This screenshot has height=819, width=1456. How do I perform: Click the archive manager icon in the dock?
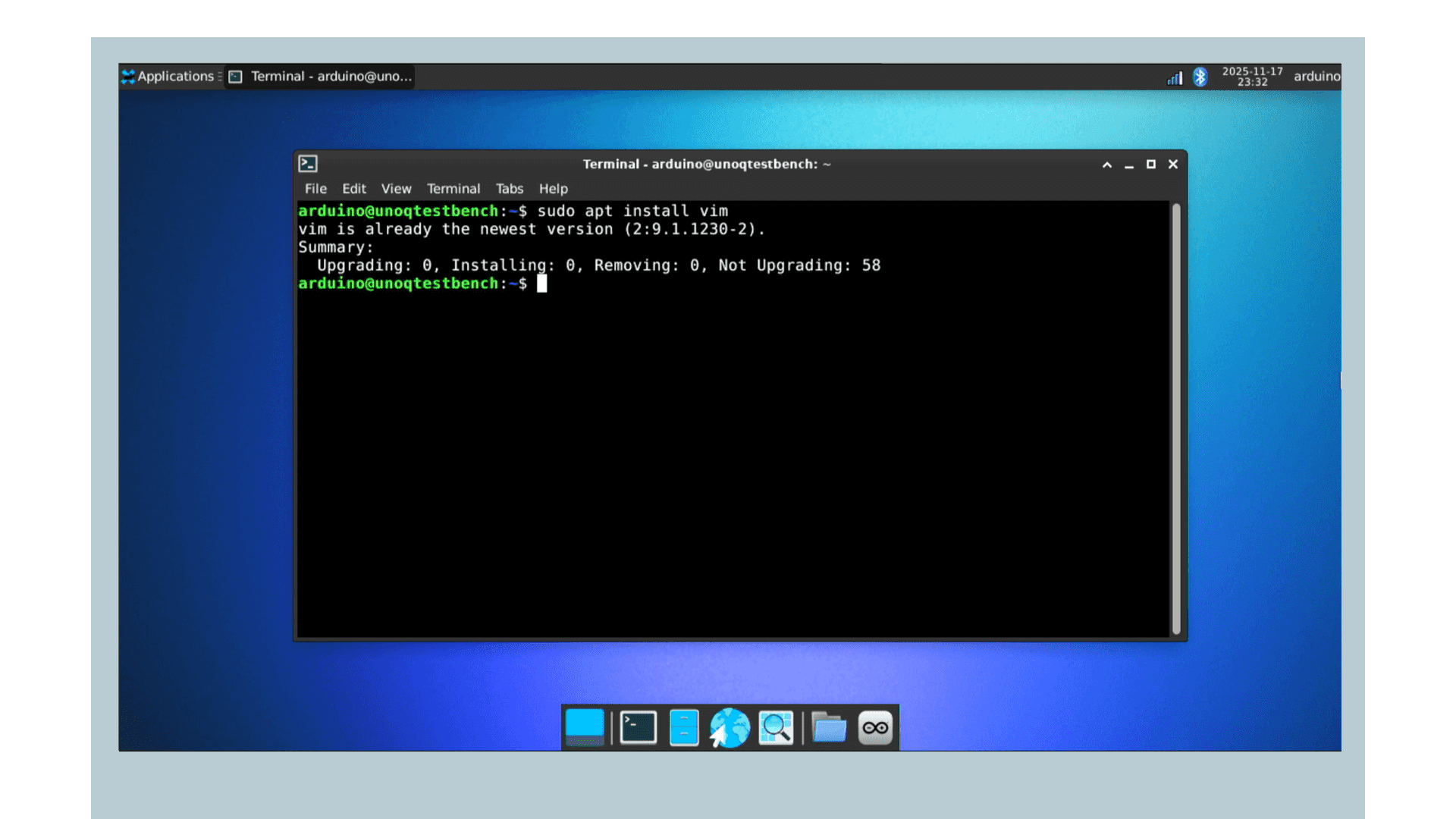click(x=684, y=726)
